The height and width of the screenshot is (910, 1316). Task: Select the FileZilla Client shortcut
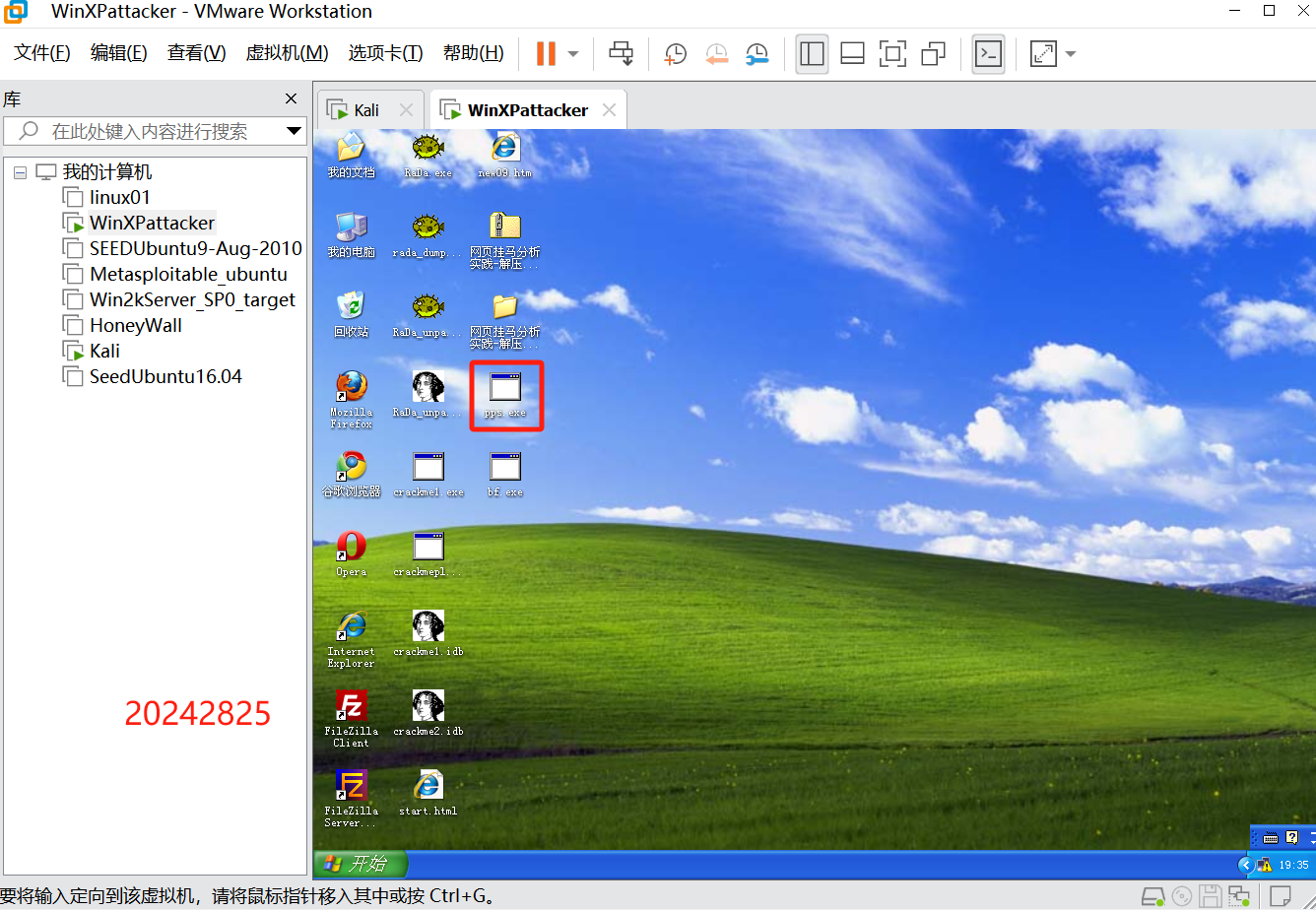click(x=351, y=718)
